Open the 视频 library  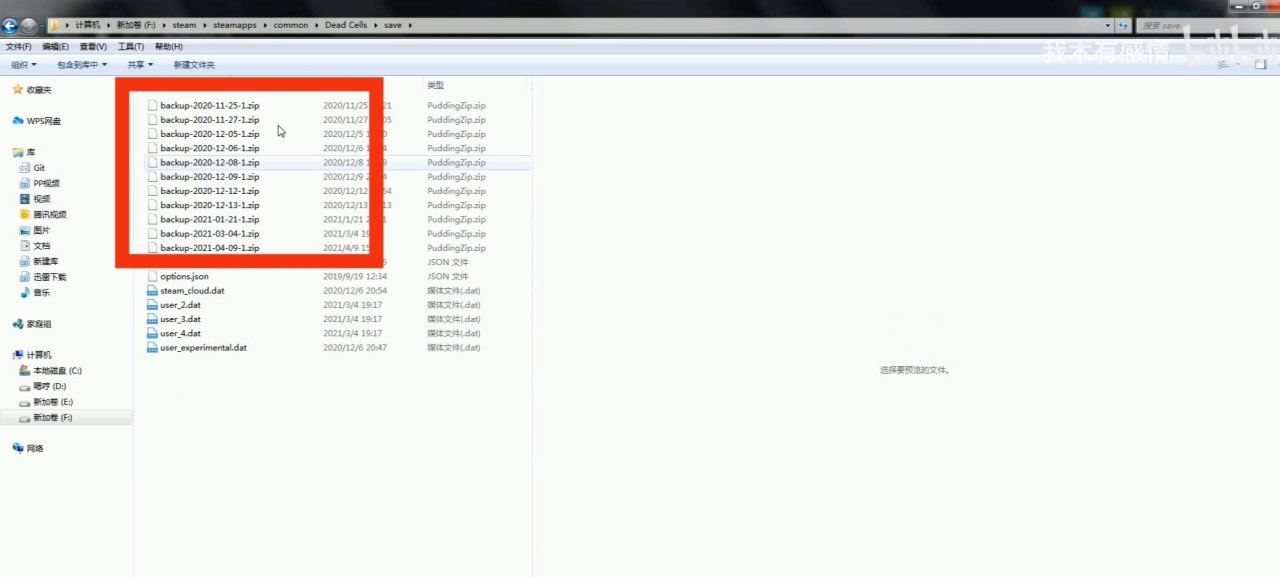(x=41, y=199)
